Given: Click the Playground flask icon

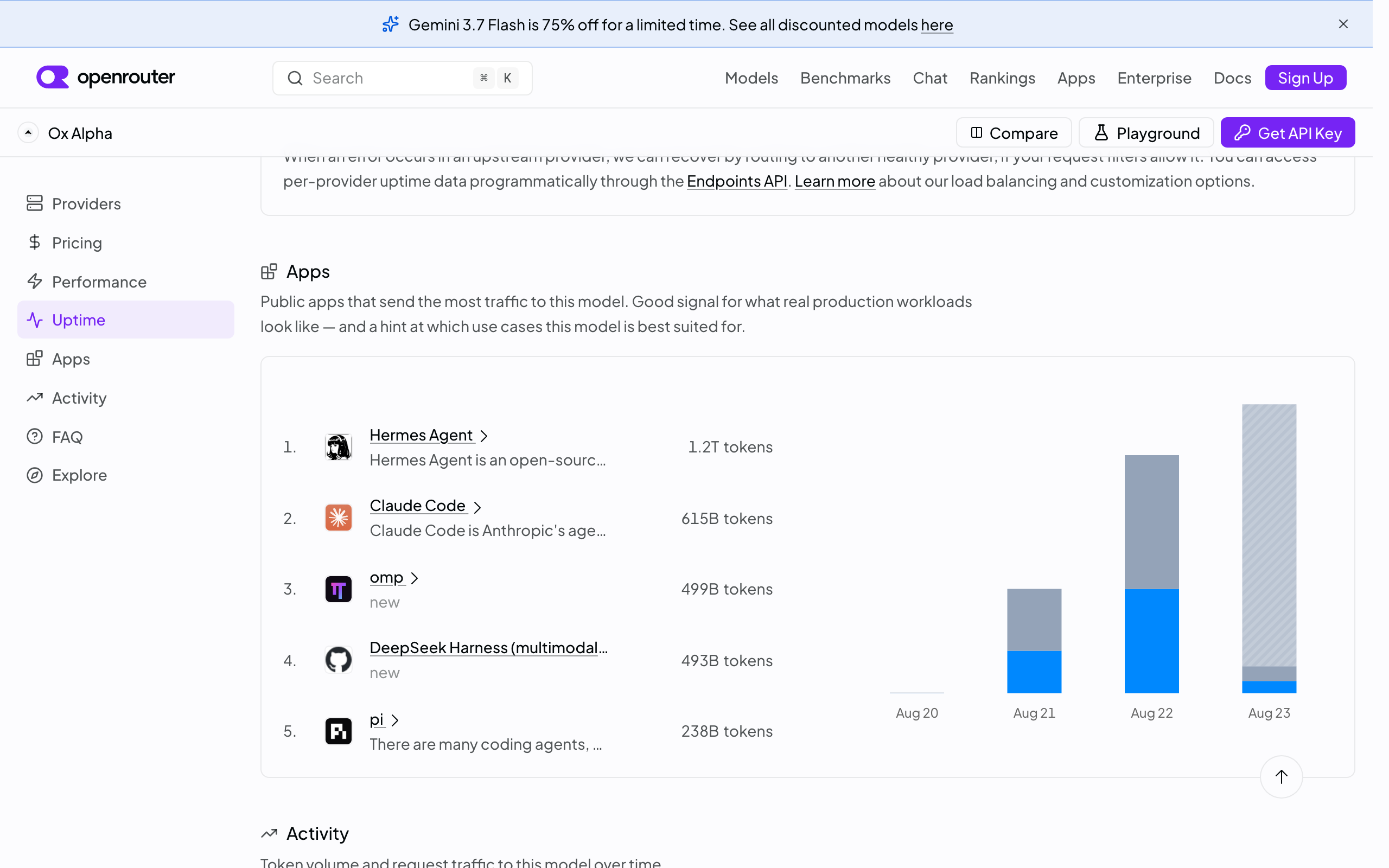Looking at the screenshot, I should (x=1101, y=132).
